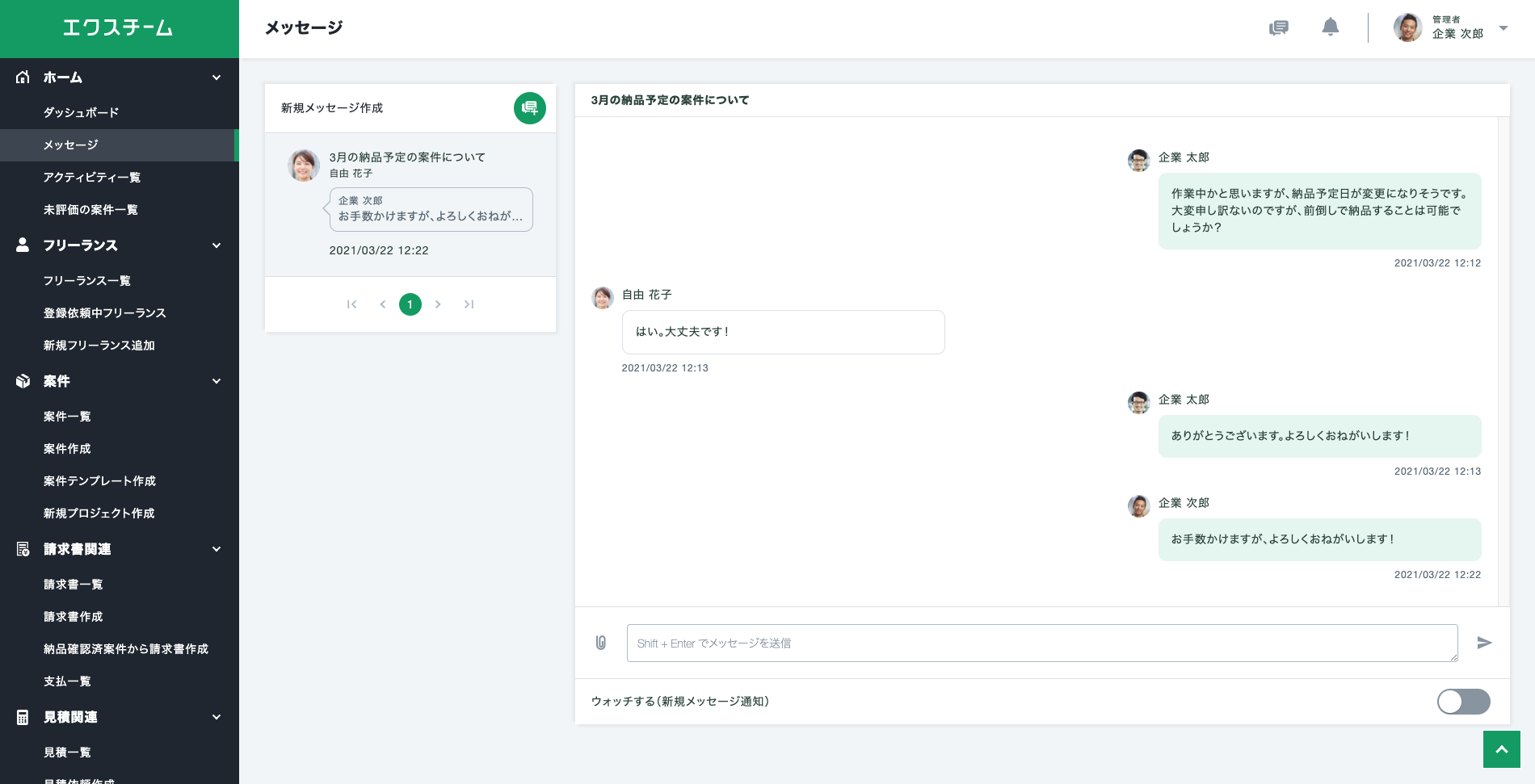Select page 1 in pagination
This screenshot has width=1535, height=784.
click(x=410, y=304)
